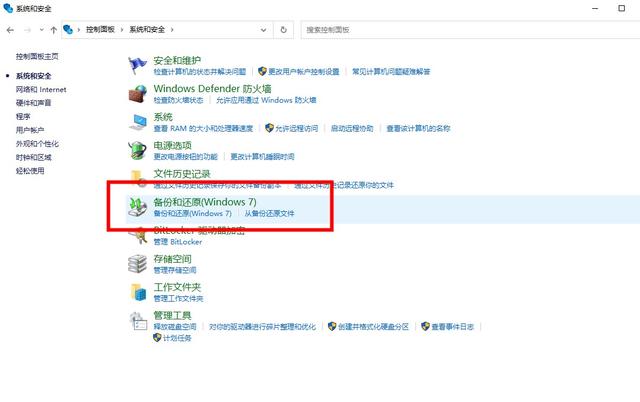The image size is (640, 402).
Task: Expand the address bar history dropdown
Action: point(264,30)
